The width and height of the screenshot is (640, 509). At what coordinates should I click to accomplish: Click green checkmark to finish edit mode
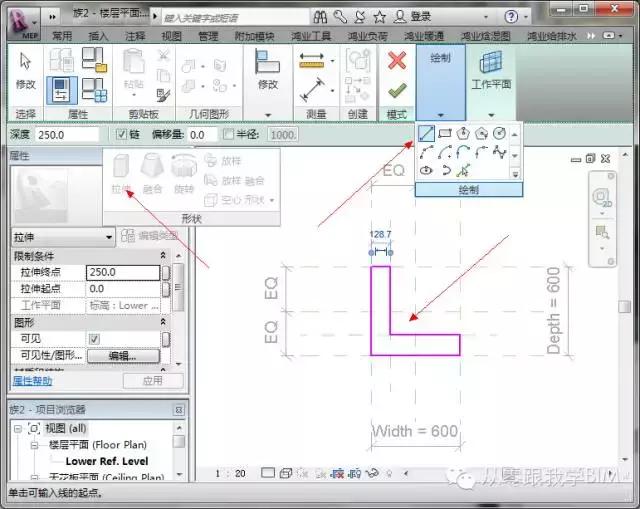[397, 90]
